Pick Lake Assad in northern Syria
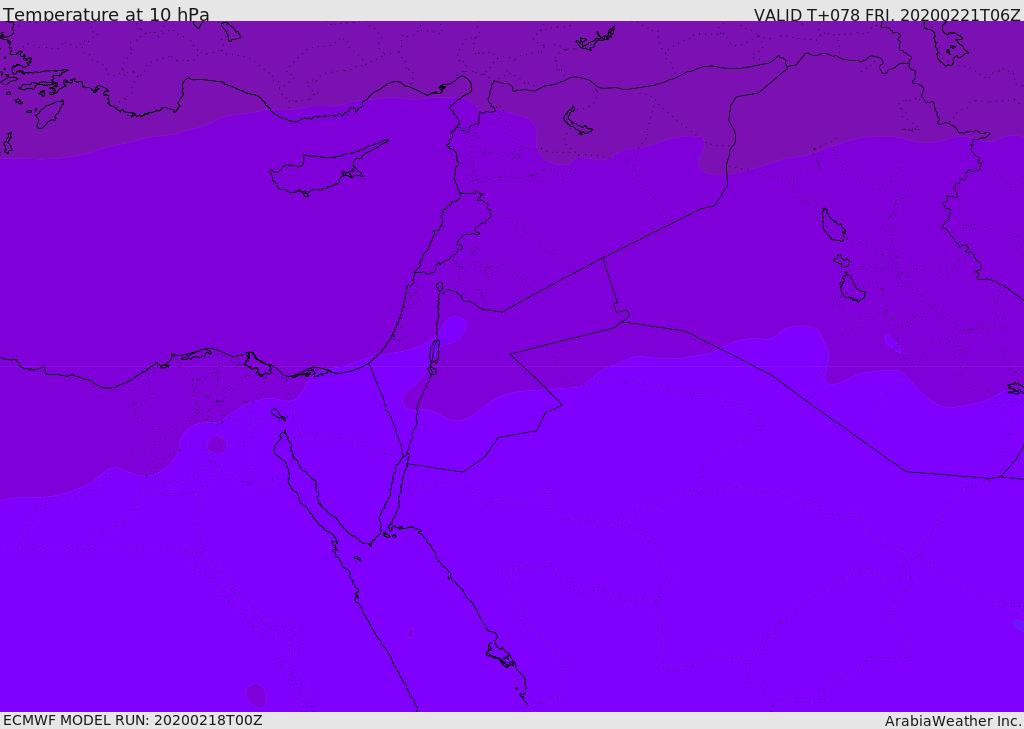 577,122
